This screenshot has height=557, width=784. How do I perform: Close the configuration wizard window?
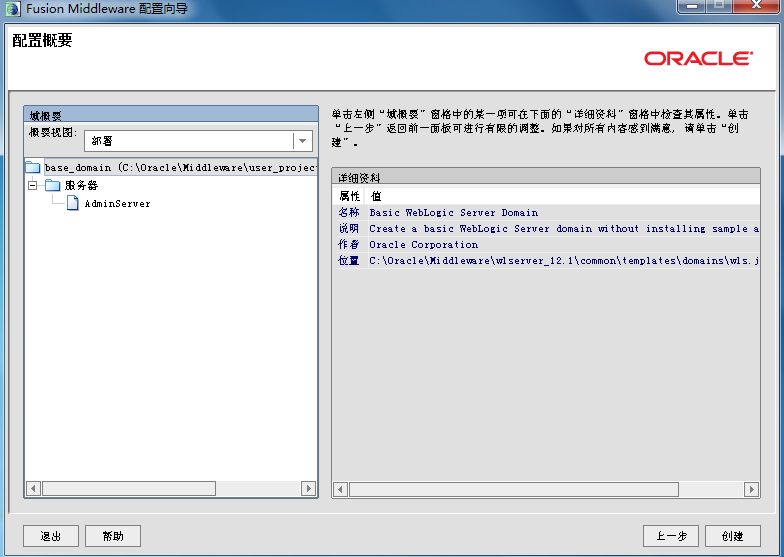point(756,6)
